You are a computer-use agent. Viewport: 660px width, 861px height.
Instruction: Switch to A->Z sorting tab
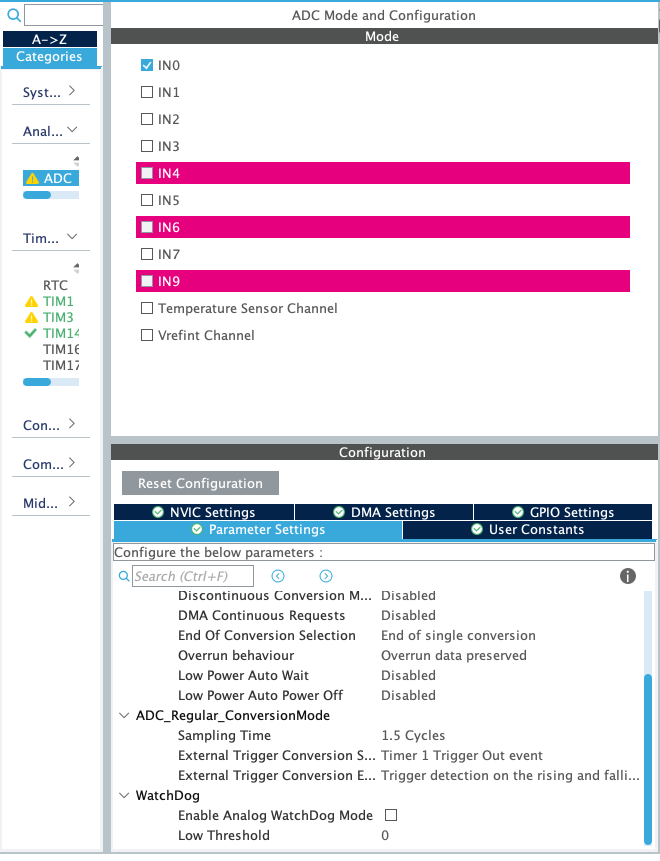pyautogui.click(x=50, y=39)
